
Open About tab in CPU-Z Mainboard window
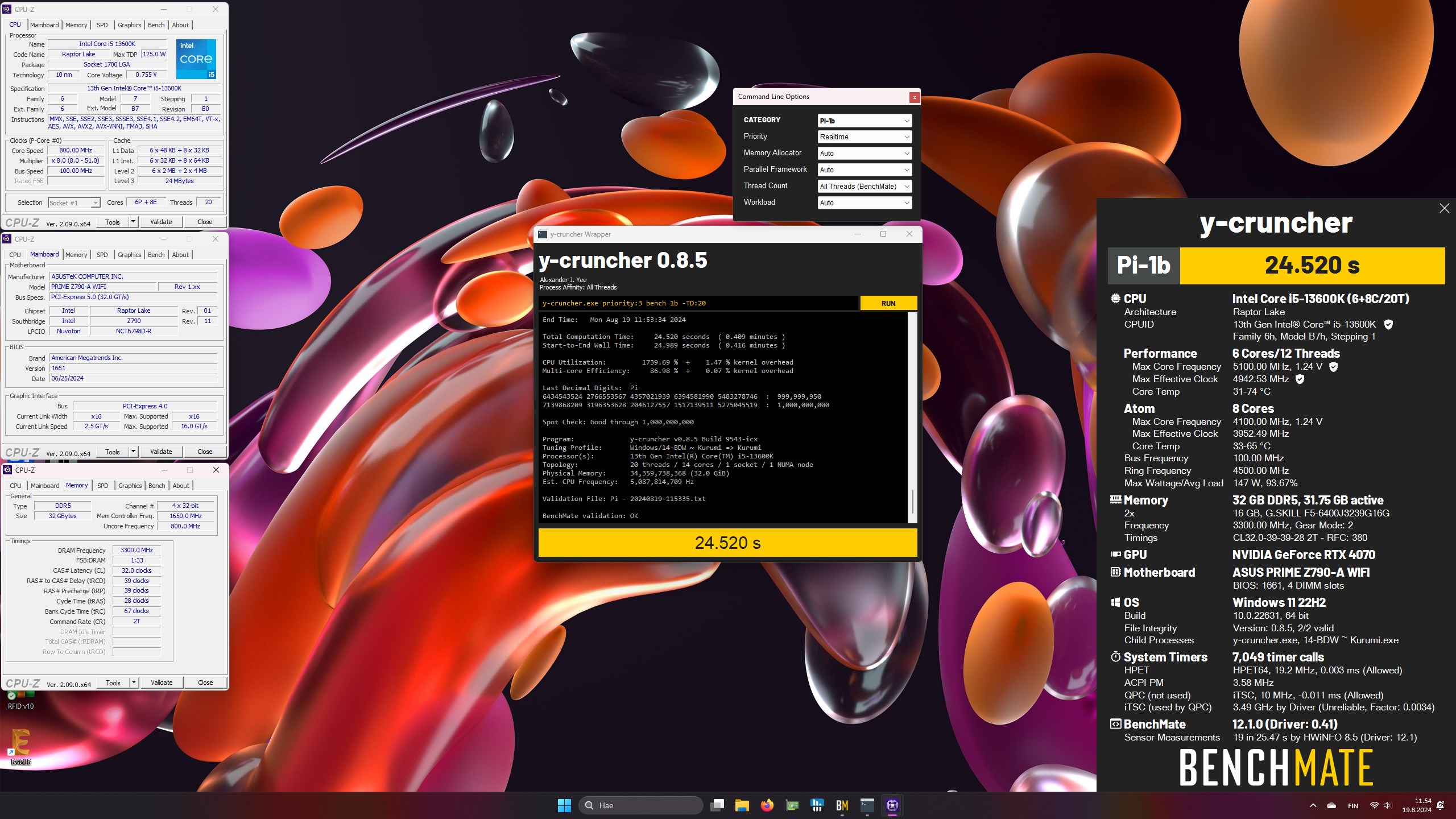coord(180,255)
